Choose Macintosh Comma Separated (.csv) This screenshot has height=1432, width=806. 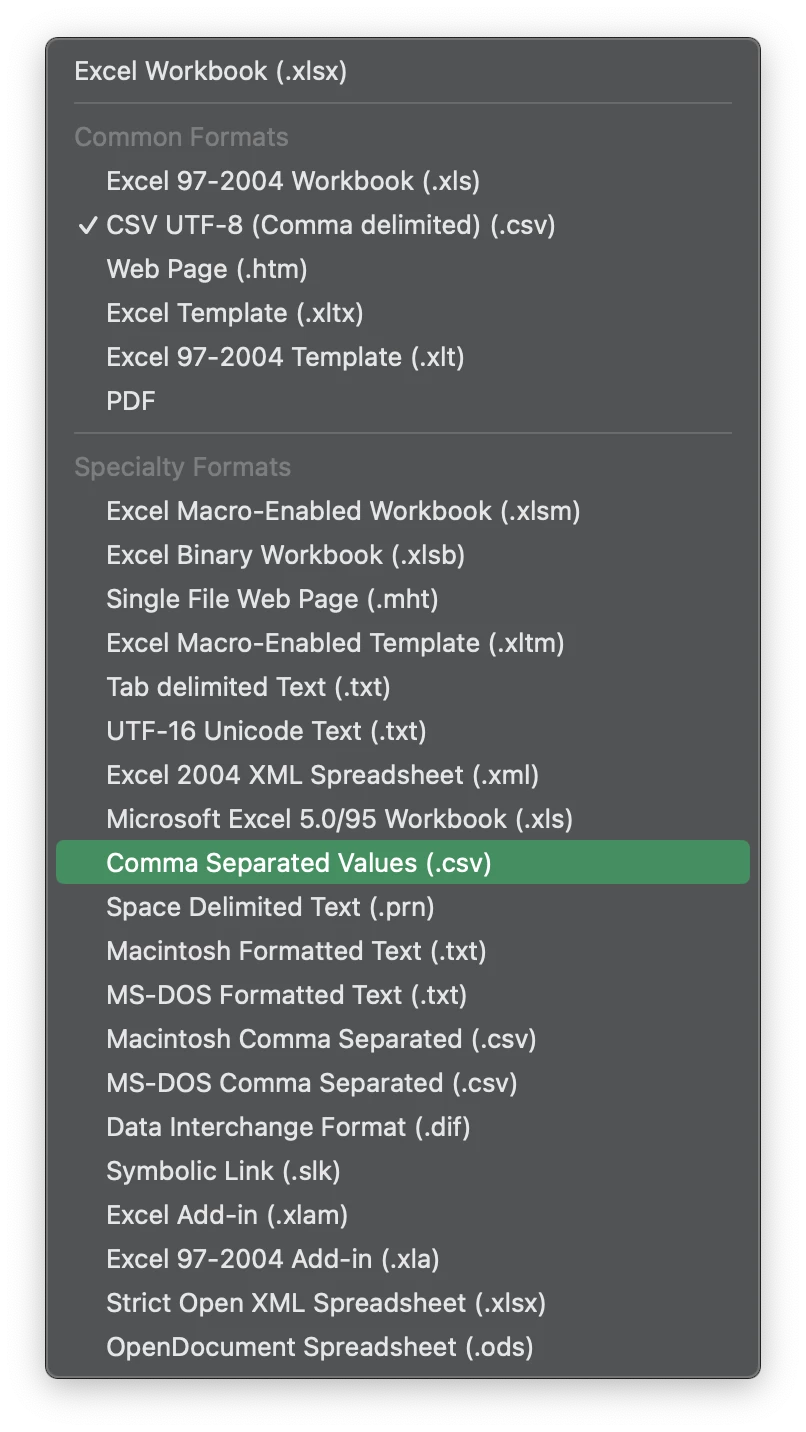click(x=403, y=1039)
